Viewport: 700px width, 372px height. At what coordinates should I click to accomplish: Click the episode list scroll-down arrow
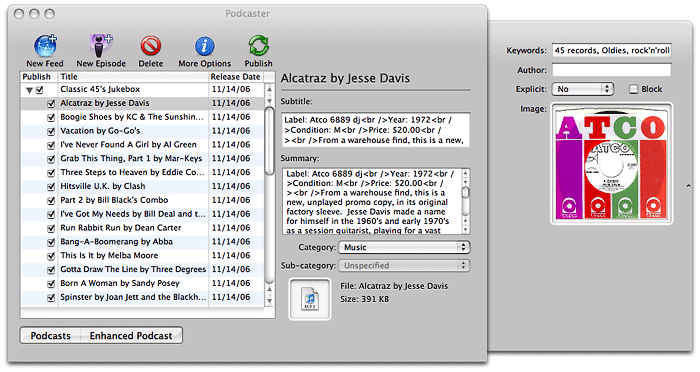pos(269,301)
